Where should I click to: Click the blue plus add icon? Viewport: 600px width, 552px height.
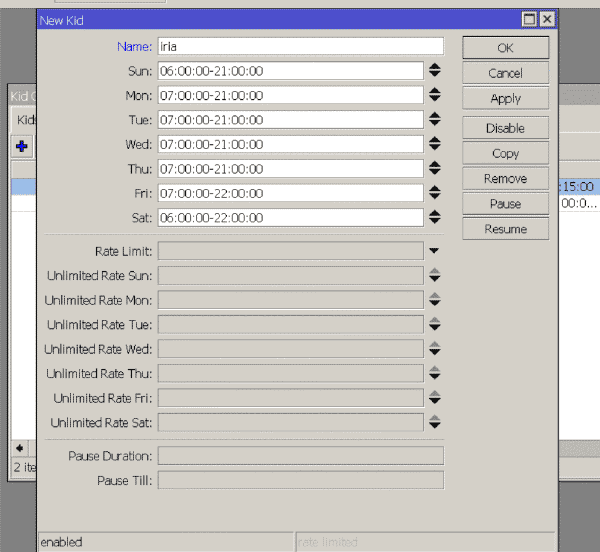tap(21, 146)
